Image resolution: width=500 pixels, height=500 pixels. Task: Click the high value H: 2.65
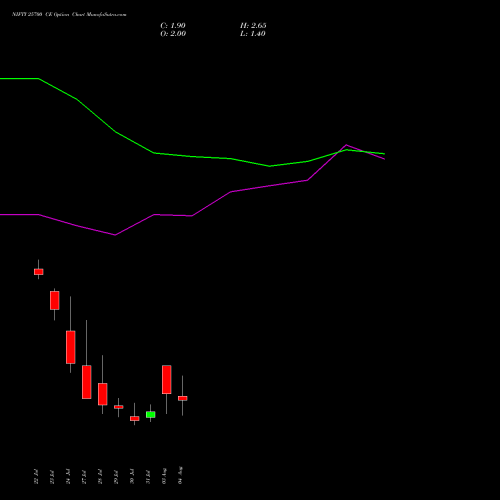tap(253, 26)
